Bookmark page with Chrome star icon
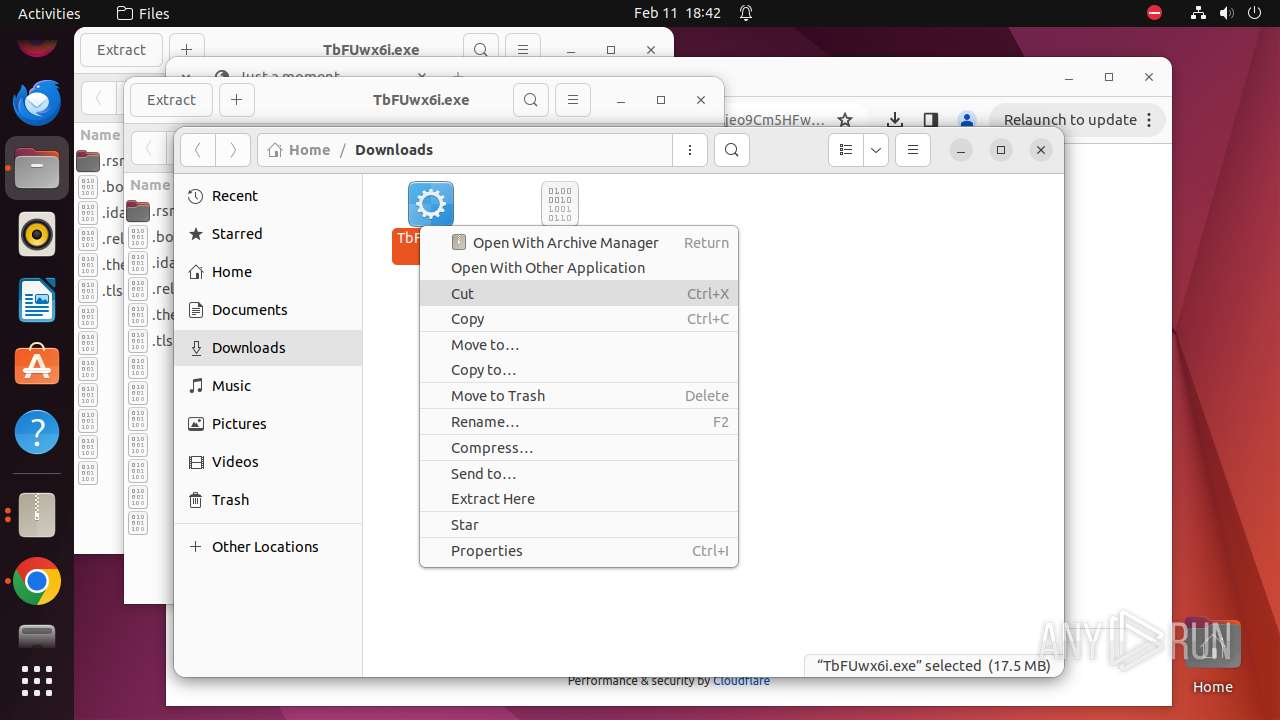The image size is (1280, 720). (x=845, y=120)
